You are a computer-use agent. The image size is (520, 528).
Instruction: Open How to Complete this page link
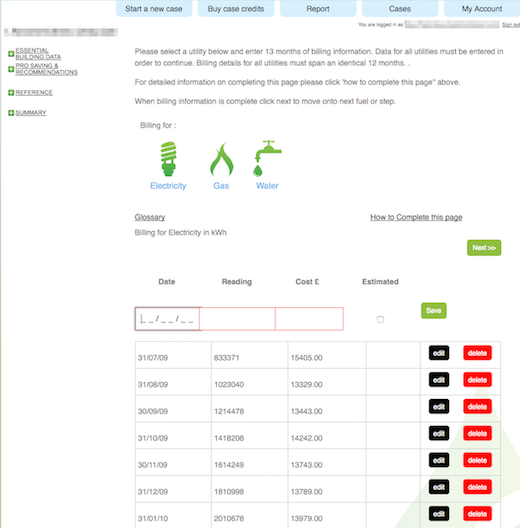pyautogui.click(x=416, y=217)
